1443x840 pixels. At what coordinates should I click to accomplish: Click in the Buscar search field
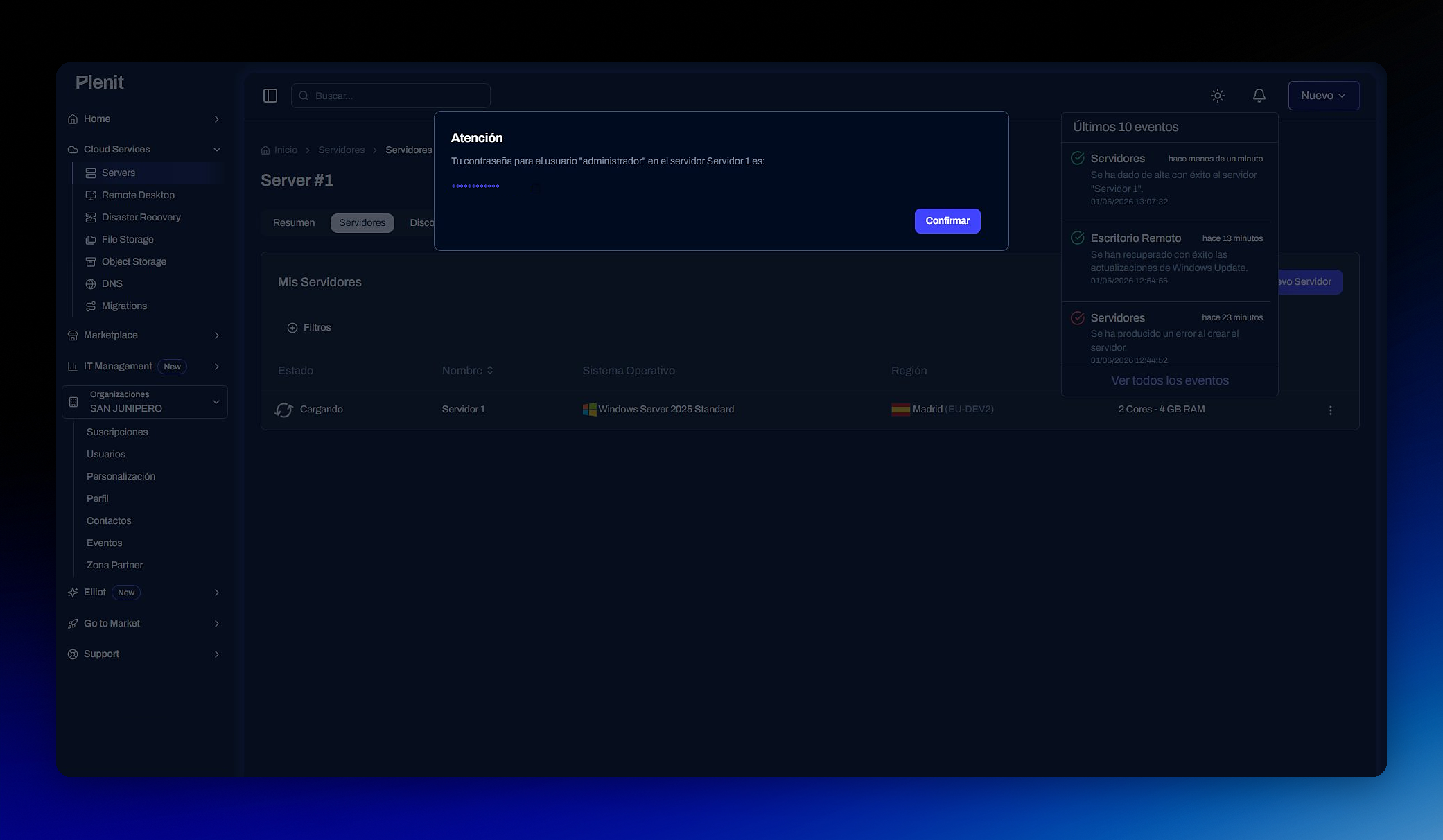tap(391, 96)
